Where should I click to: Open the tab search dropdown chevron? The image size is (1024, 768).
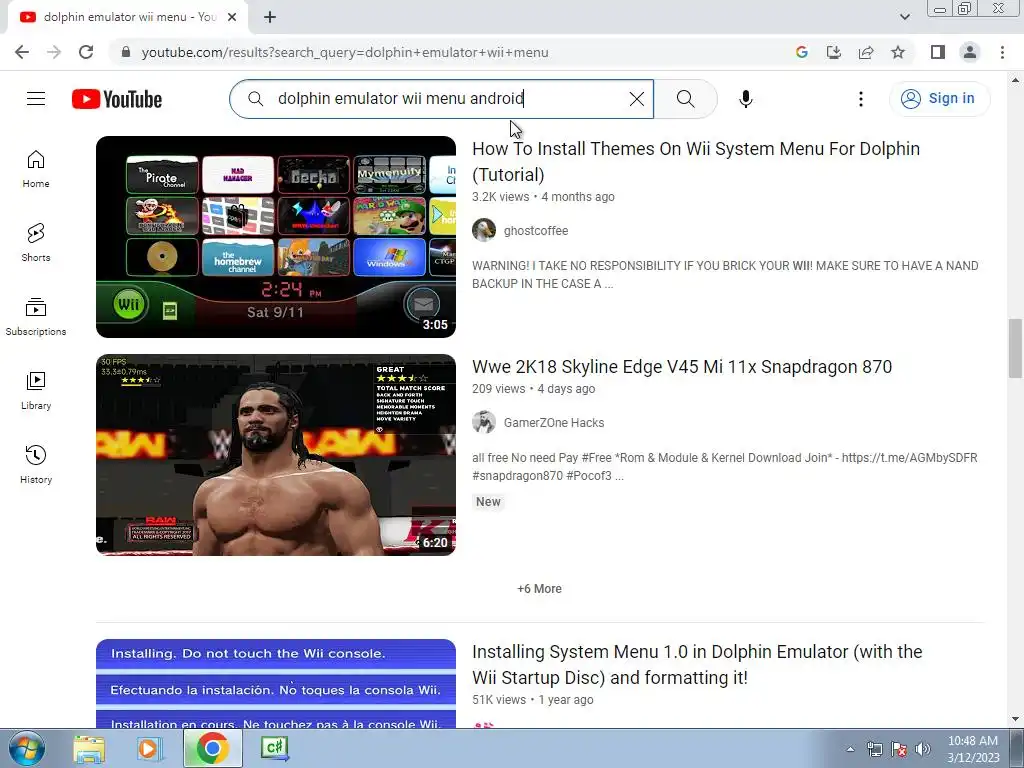click(904, 17)
